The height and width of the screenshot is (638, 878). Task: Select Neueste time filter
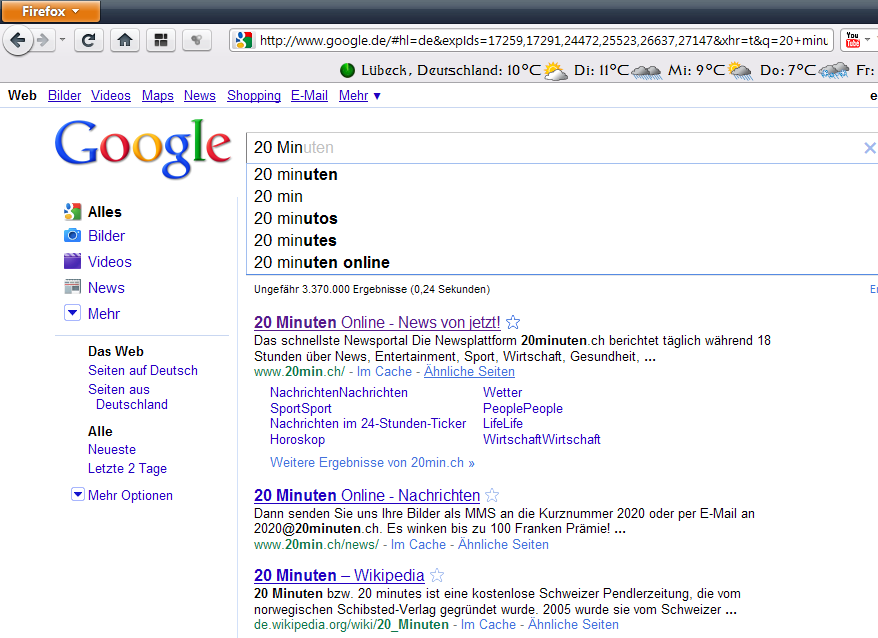[x=112, y=450]
